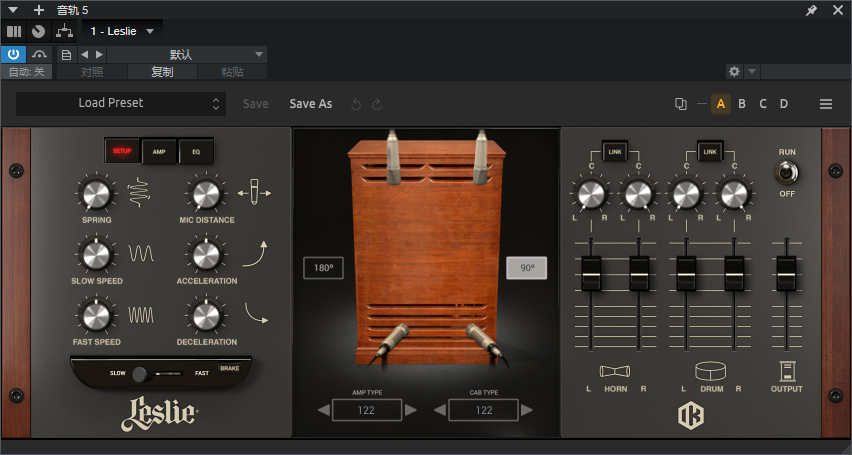Click the undo arrow icon
852x455 pixels.
(x=356, y=104)
